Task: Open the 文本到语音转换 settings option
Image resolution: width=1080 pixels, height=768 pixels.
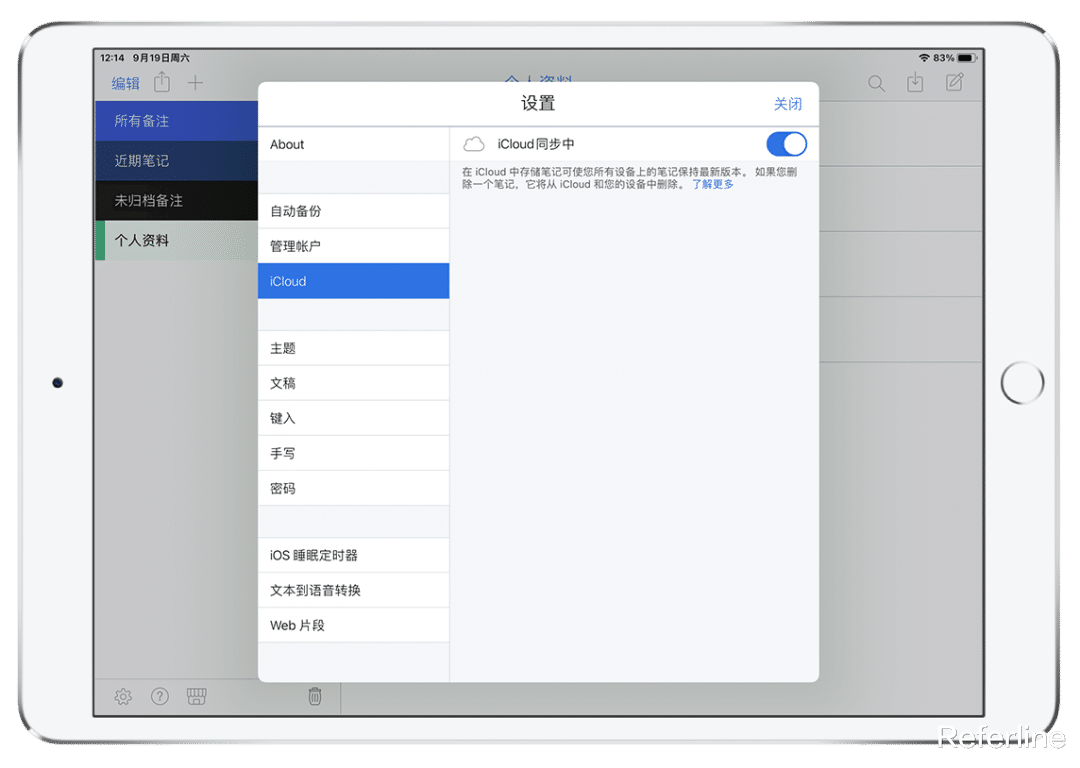Action: (x=353, y=590)
